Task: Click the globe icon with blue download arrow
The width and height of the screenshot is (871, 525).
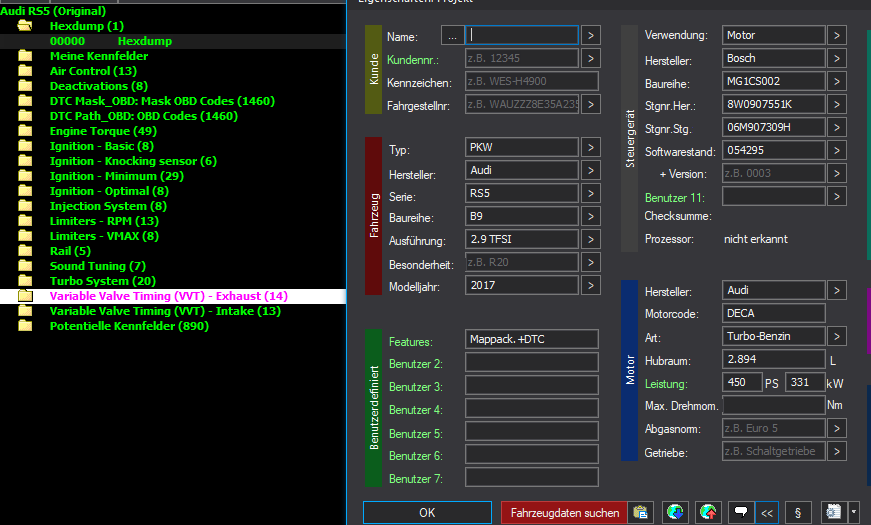Action: 676,513
